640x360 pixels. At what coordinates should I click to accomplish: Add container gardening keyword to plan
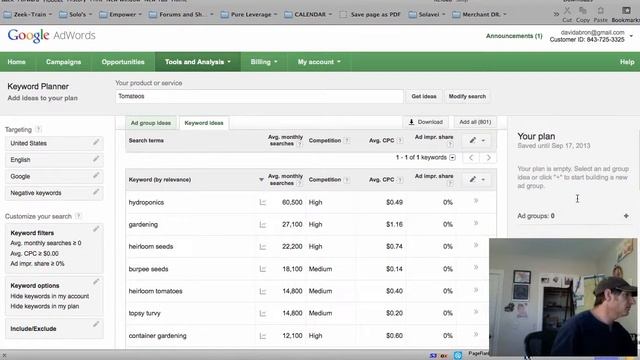tap(476, 334)
